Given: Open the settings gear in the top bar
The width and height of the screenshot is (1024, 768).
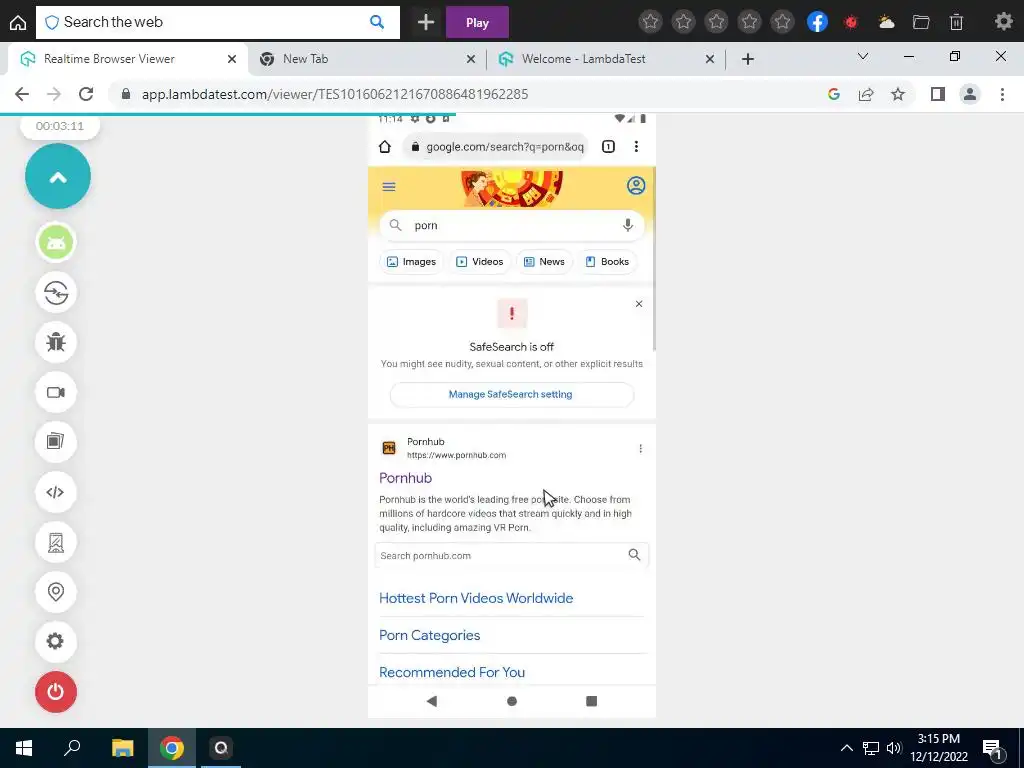Looking at the screenshot, I should tap(1004, 22).
